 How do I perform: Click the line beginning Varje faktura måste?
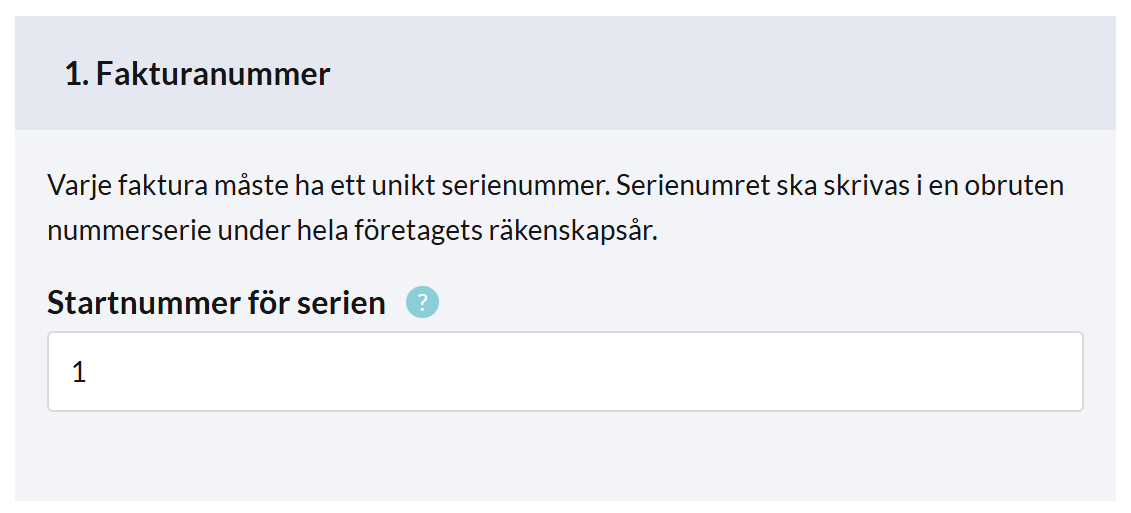point(555,185)
